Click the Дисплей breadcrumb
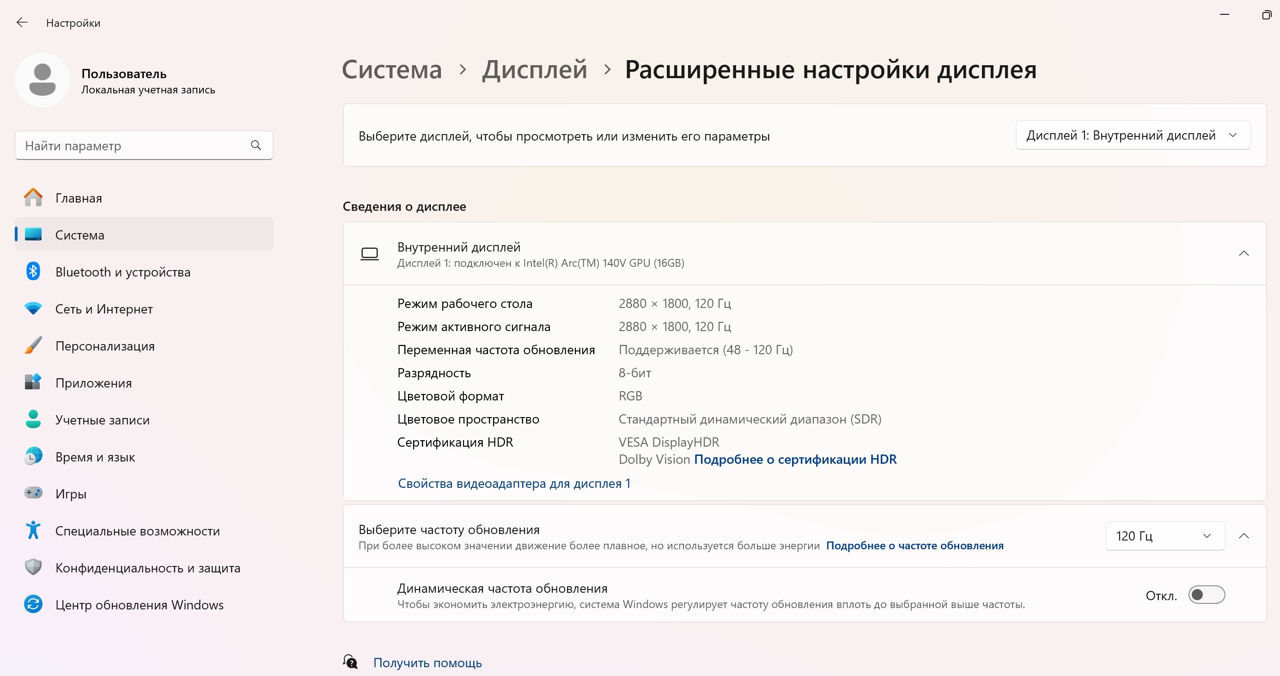 [534, 70]
